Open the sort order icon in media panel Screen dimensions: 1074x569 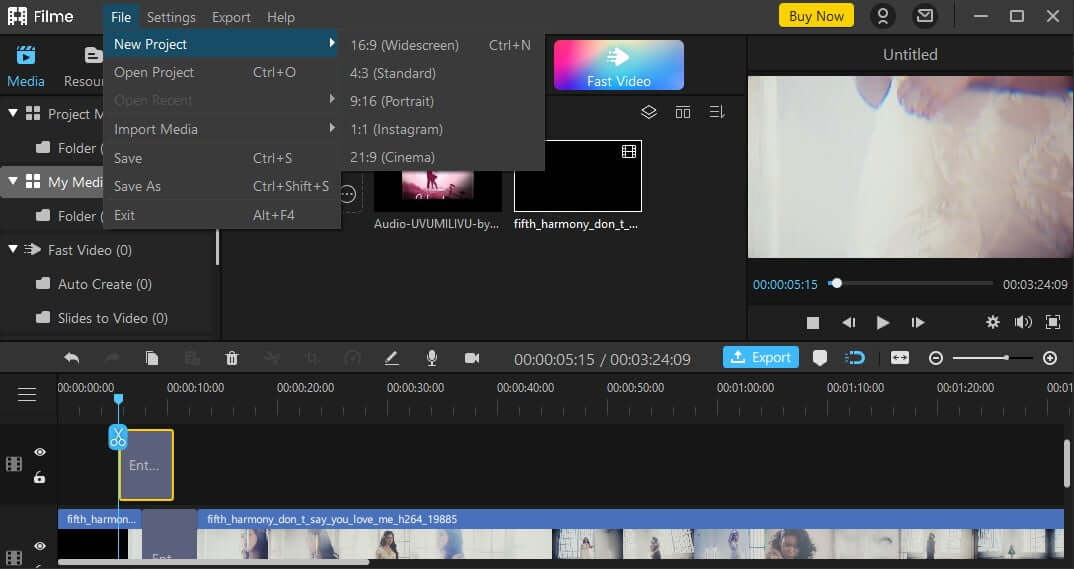pyautogui.click(x=717, y=112)
